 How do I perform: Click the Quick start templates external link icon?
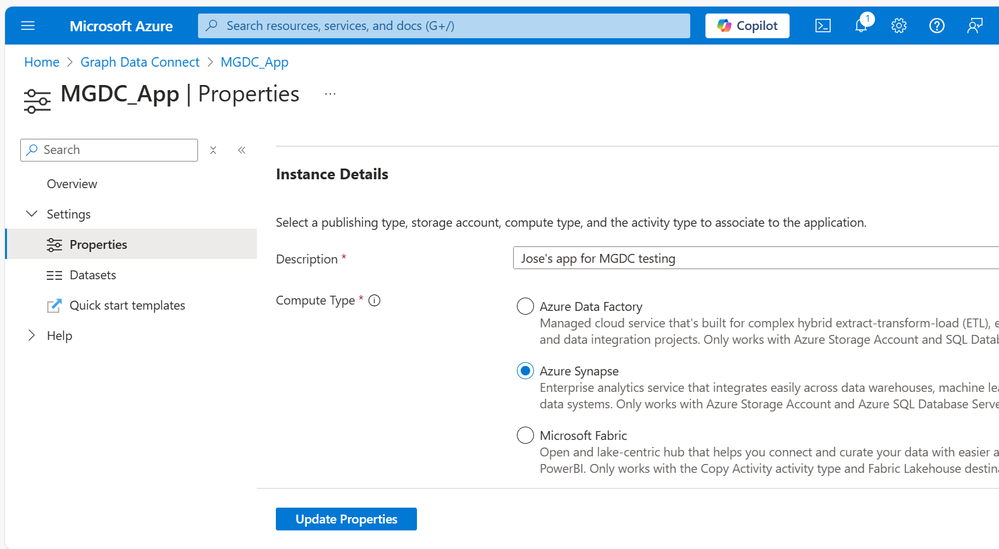(54, 306)
